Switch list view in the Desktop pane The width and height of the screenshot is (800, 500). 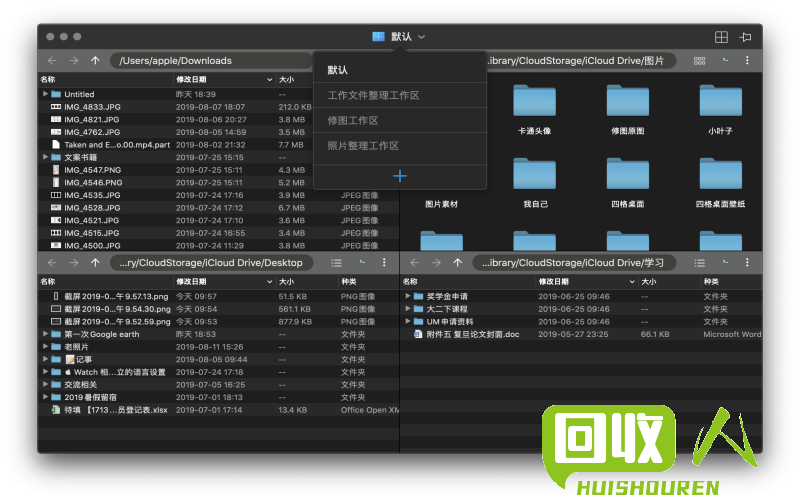(336, 263)
